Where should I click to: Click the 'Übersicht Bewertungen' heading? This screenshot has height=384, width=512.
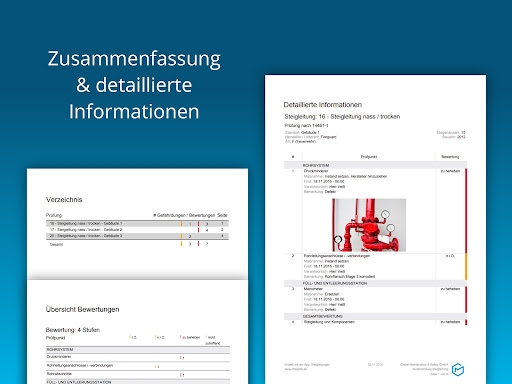pos(82,309)
